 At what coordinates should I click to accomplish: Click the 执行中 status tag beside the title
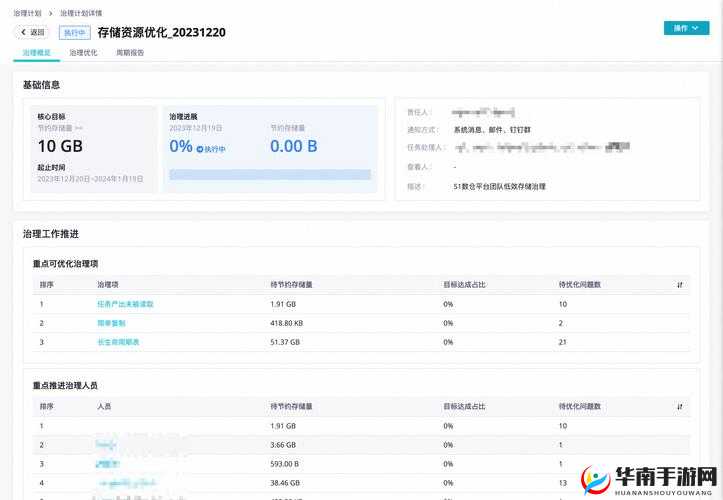(75, 33)
